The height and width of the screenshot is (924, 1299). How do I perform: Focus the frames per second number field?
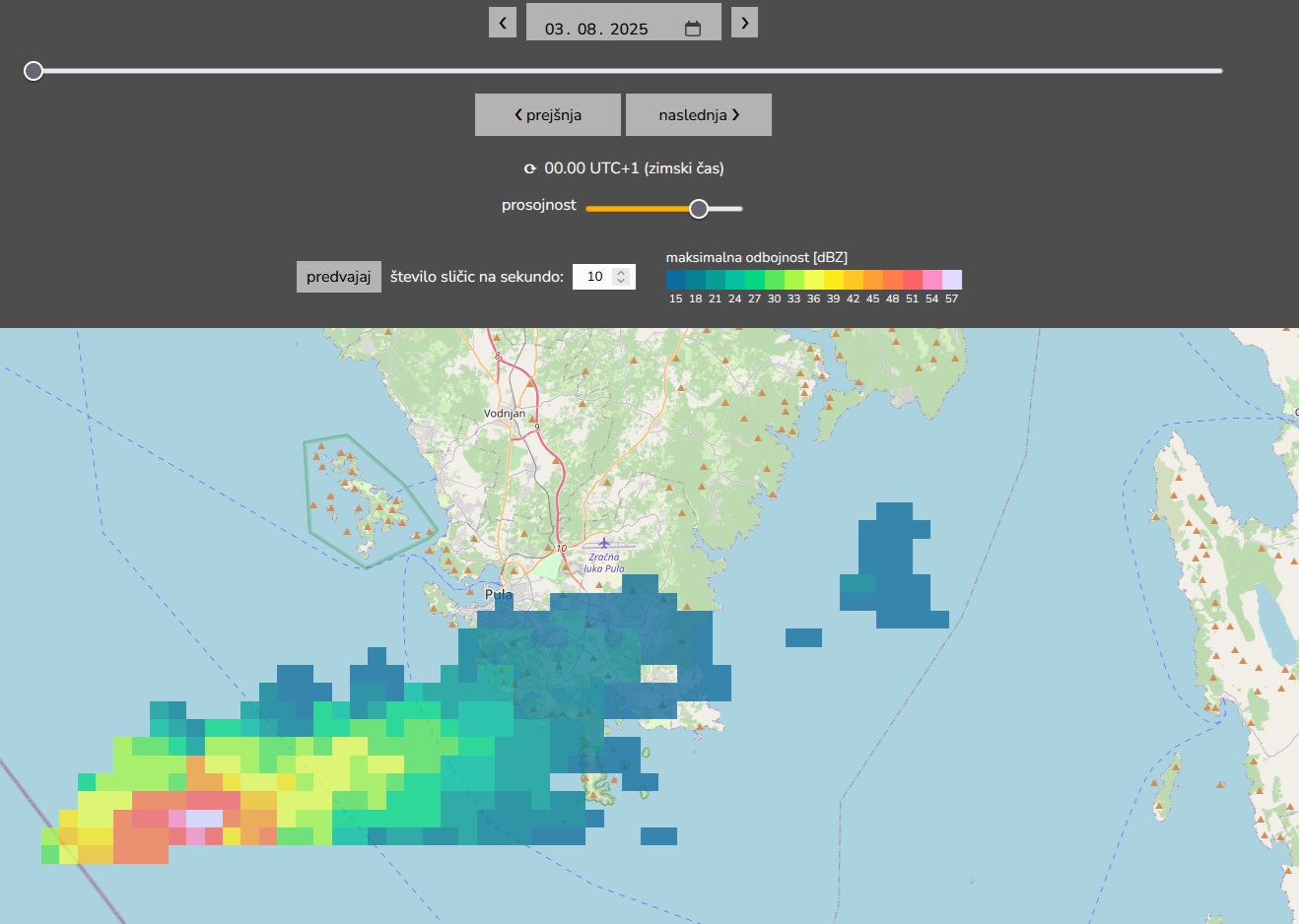[594, 277]
